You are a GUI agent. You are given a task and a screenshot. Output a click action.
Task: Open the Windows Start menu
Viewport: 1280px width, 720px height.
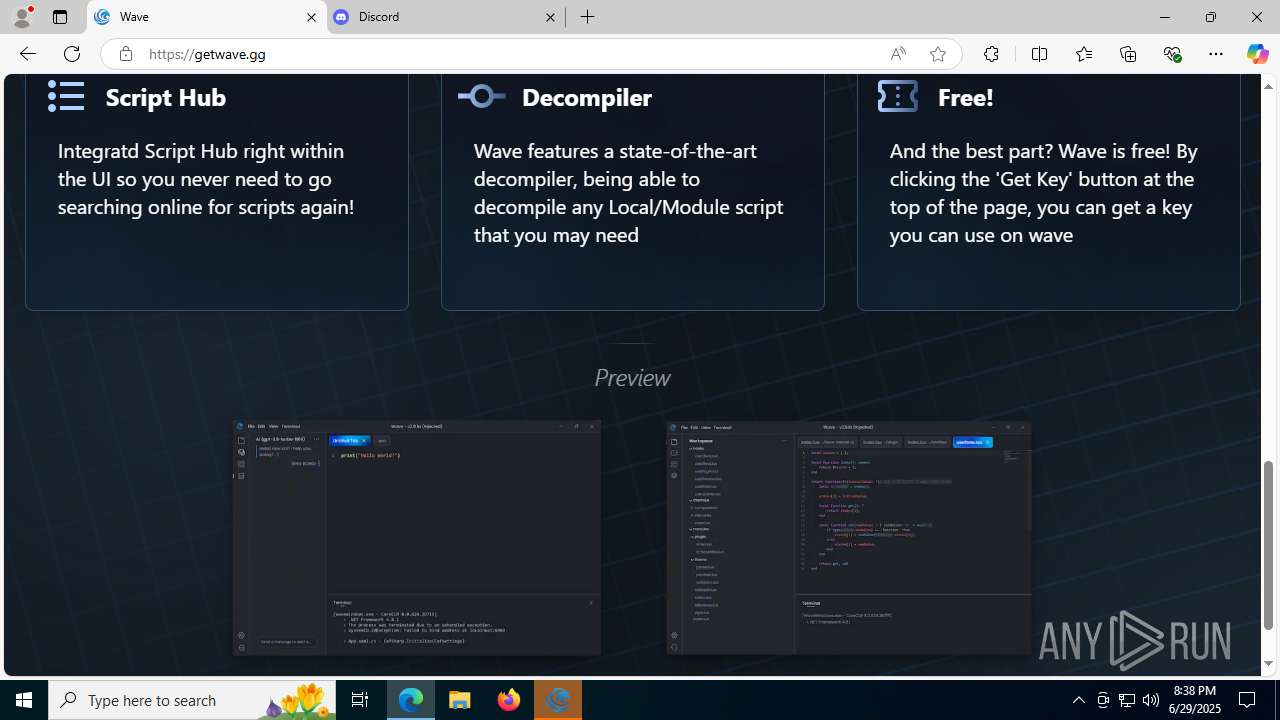point(24,700)
